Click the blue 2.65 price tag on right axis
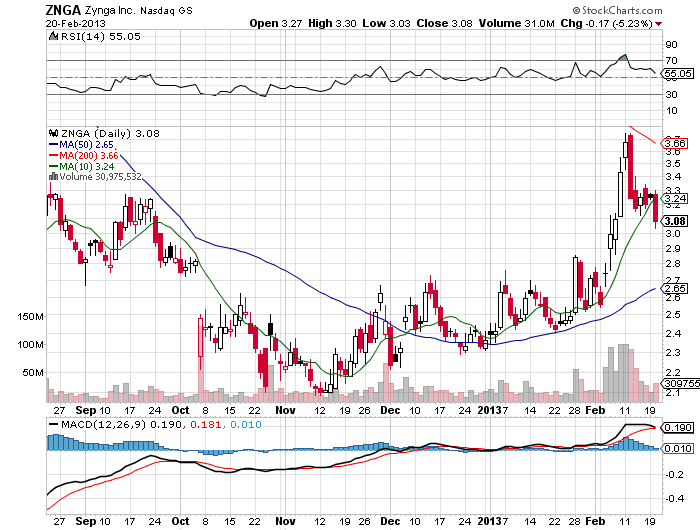This screenshot has width=700, height=530. click(x=675, y=288)
